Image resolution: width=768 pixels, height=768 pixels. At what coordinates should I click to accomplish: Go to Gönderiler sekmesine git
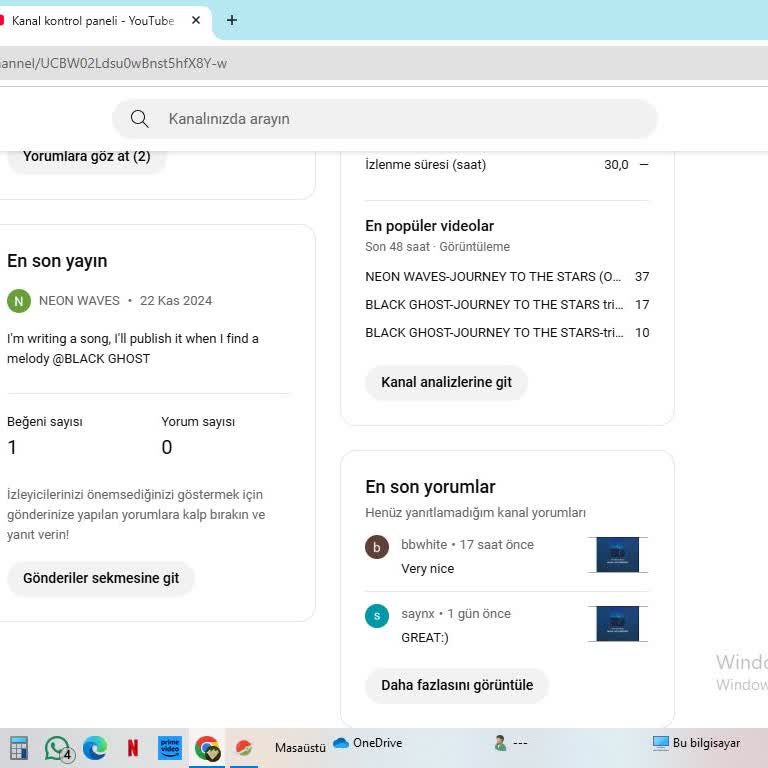(x=101, y=578)
